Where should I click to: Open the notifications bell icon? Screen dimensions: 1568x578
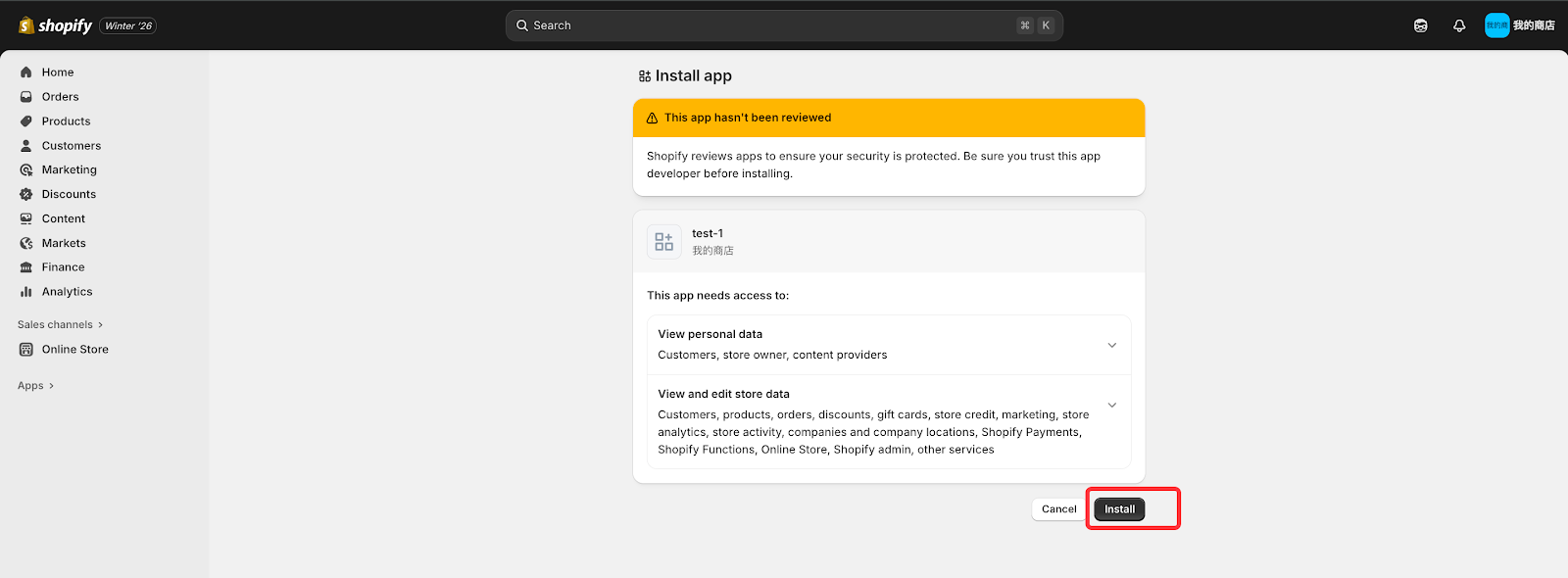(x=1459, y=25)
